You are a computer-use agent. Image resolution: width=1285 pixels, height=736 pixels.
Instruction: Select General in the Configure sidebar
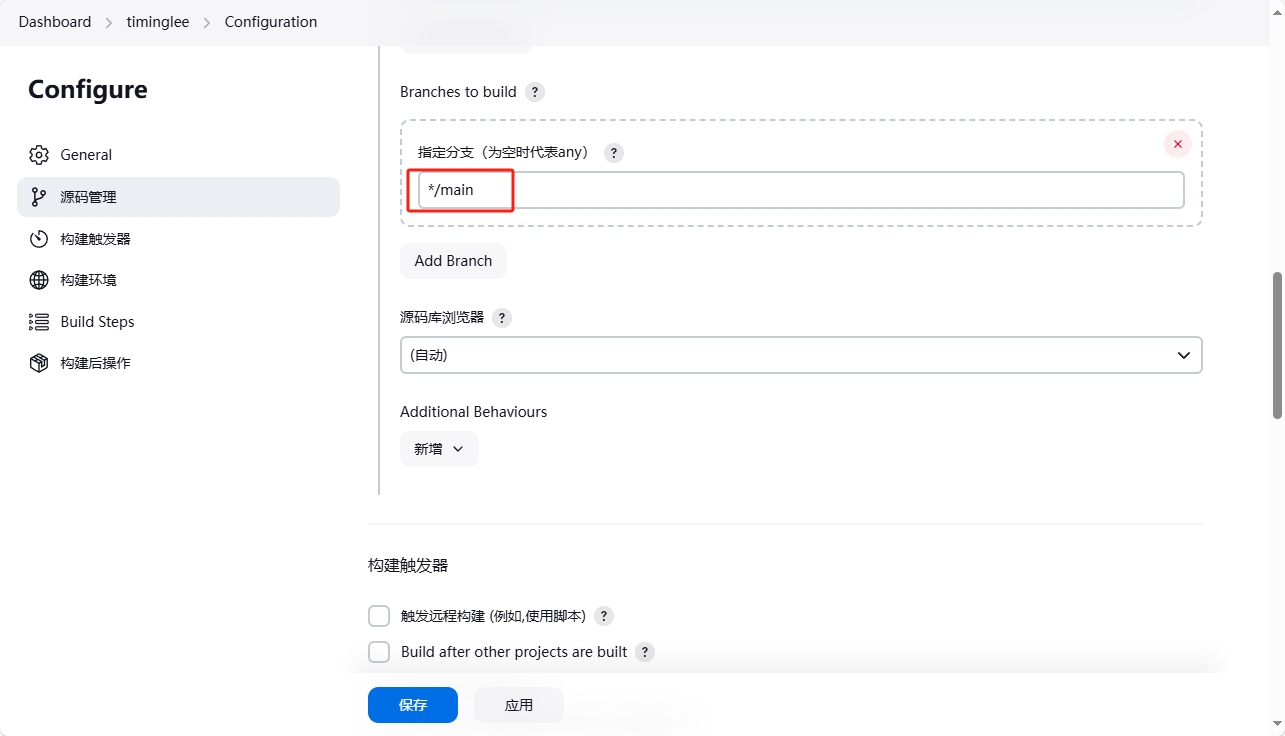tap(178, 155)
